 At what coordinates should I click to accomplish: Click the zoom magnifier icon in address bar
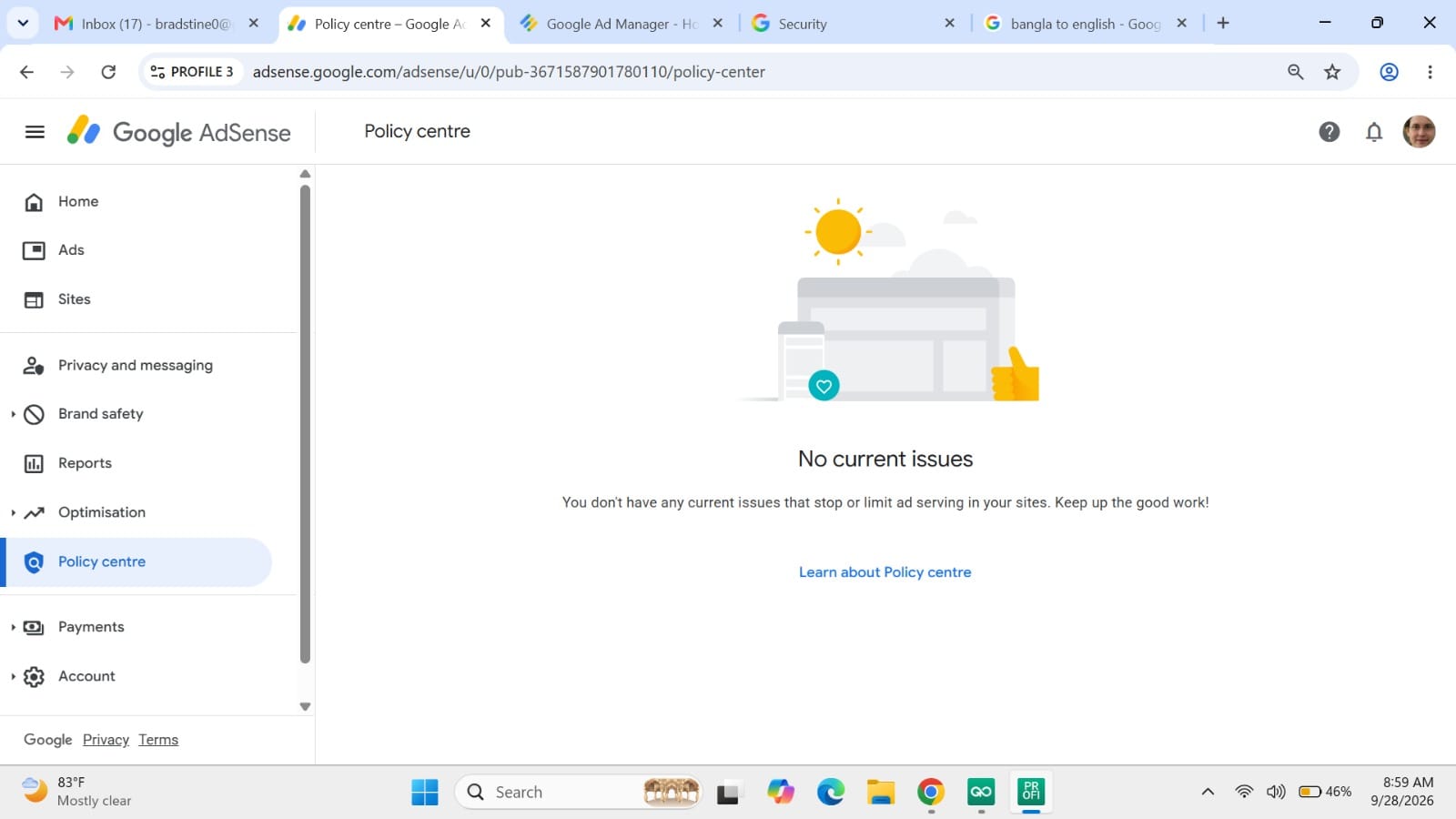1295,72
